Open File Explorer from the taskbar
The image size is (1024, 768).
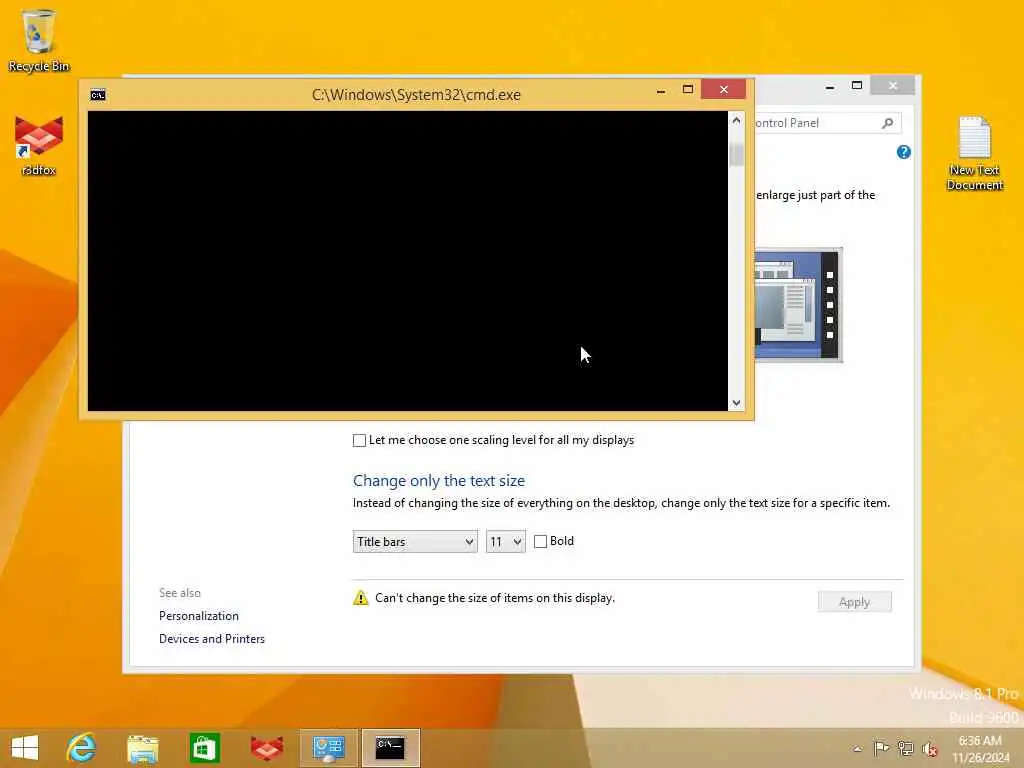coord(143,748)
